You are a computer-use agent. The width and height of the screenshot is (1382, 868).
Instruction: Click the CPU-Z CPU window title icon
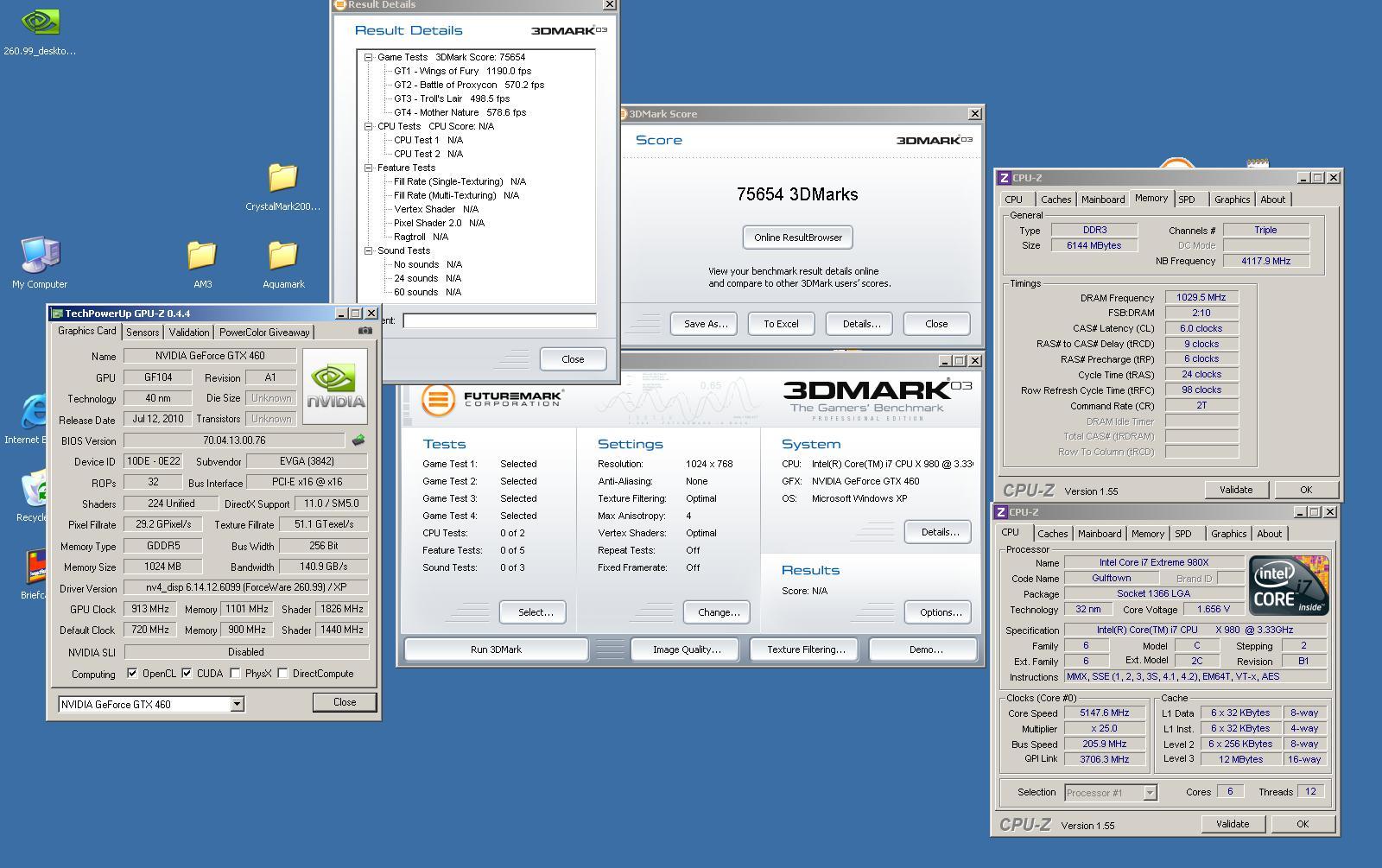click(1000, 512)
